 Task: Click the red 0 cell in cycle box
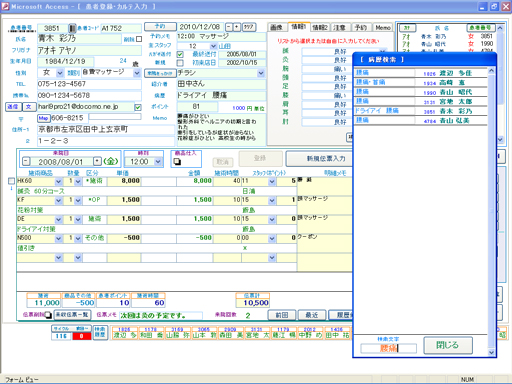click(81, 336)
